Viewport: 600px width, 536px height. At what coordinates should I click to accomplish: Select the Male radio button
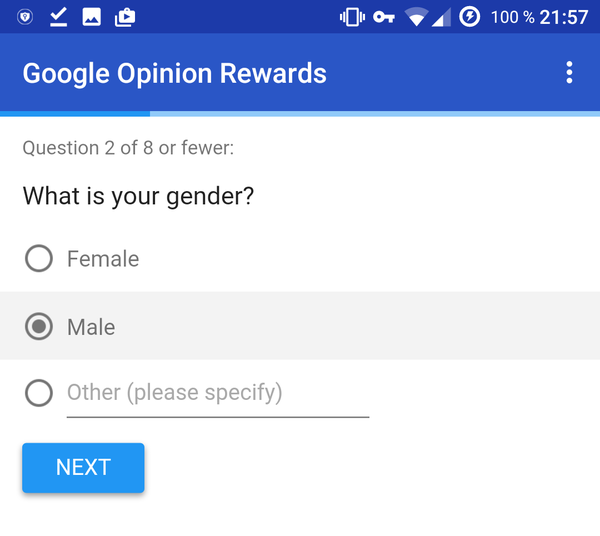39,327
